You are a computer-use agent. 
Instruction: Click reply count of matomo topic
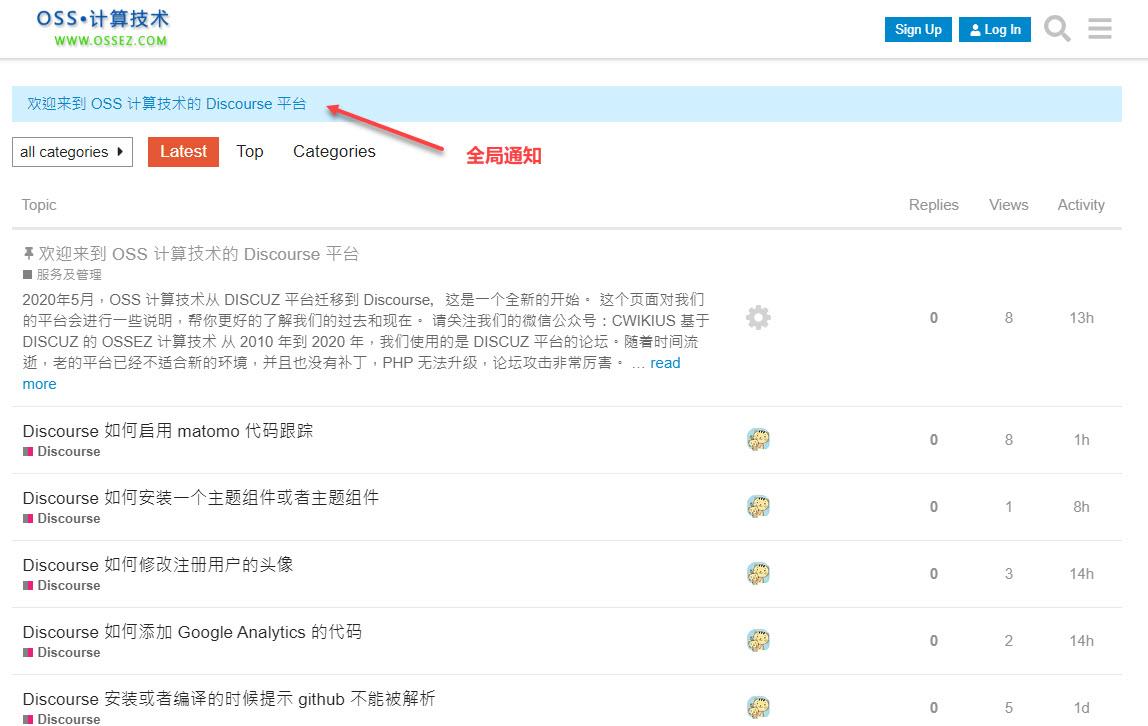tap(933, 439)
